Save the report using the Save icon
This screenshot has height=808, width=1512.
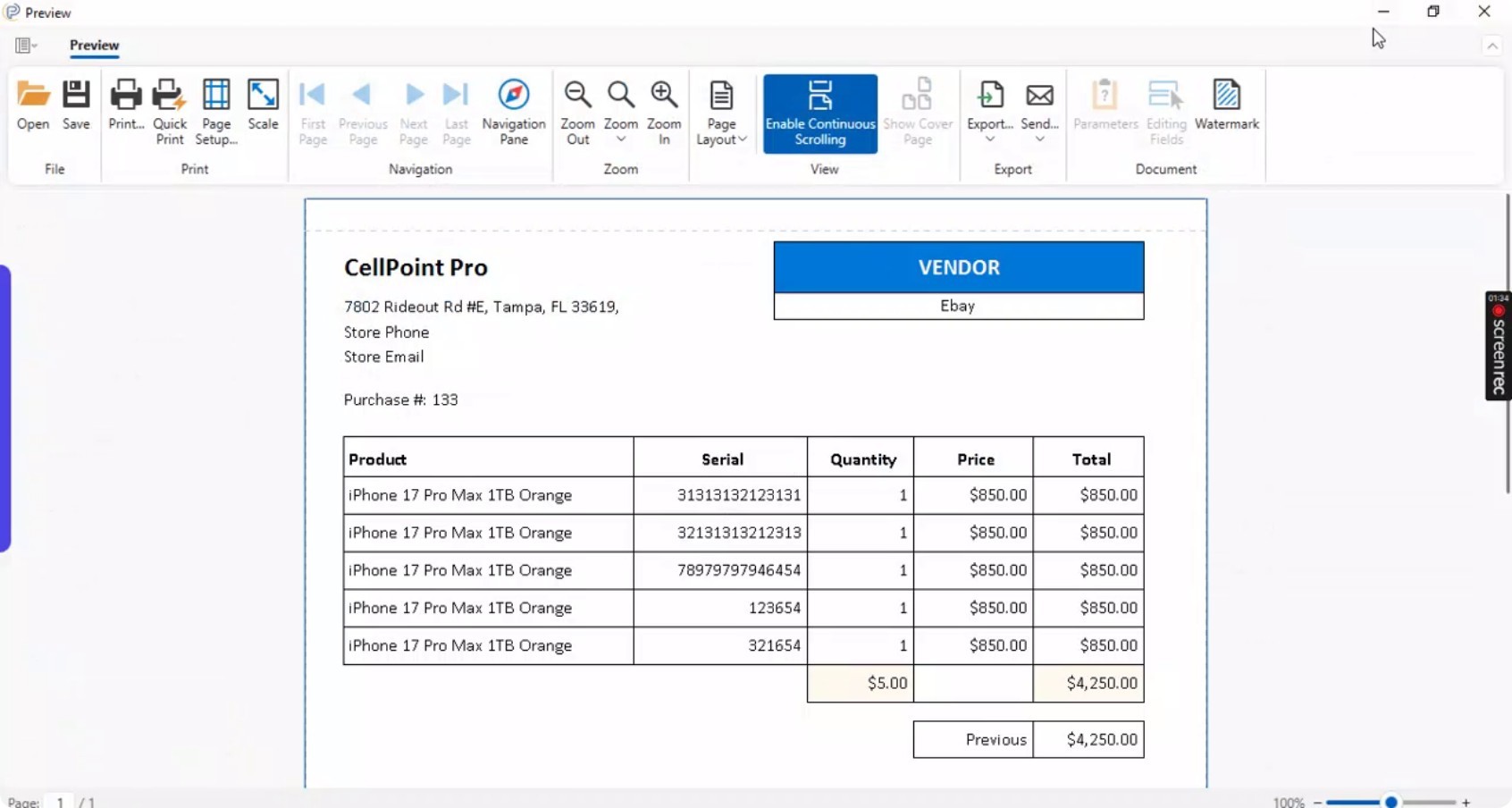pos(76,105)
